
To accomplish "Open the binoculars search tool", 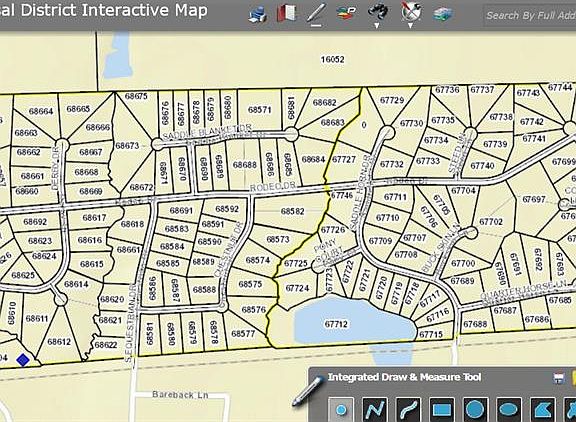I will coord(378,12).
